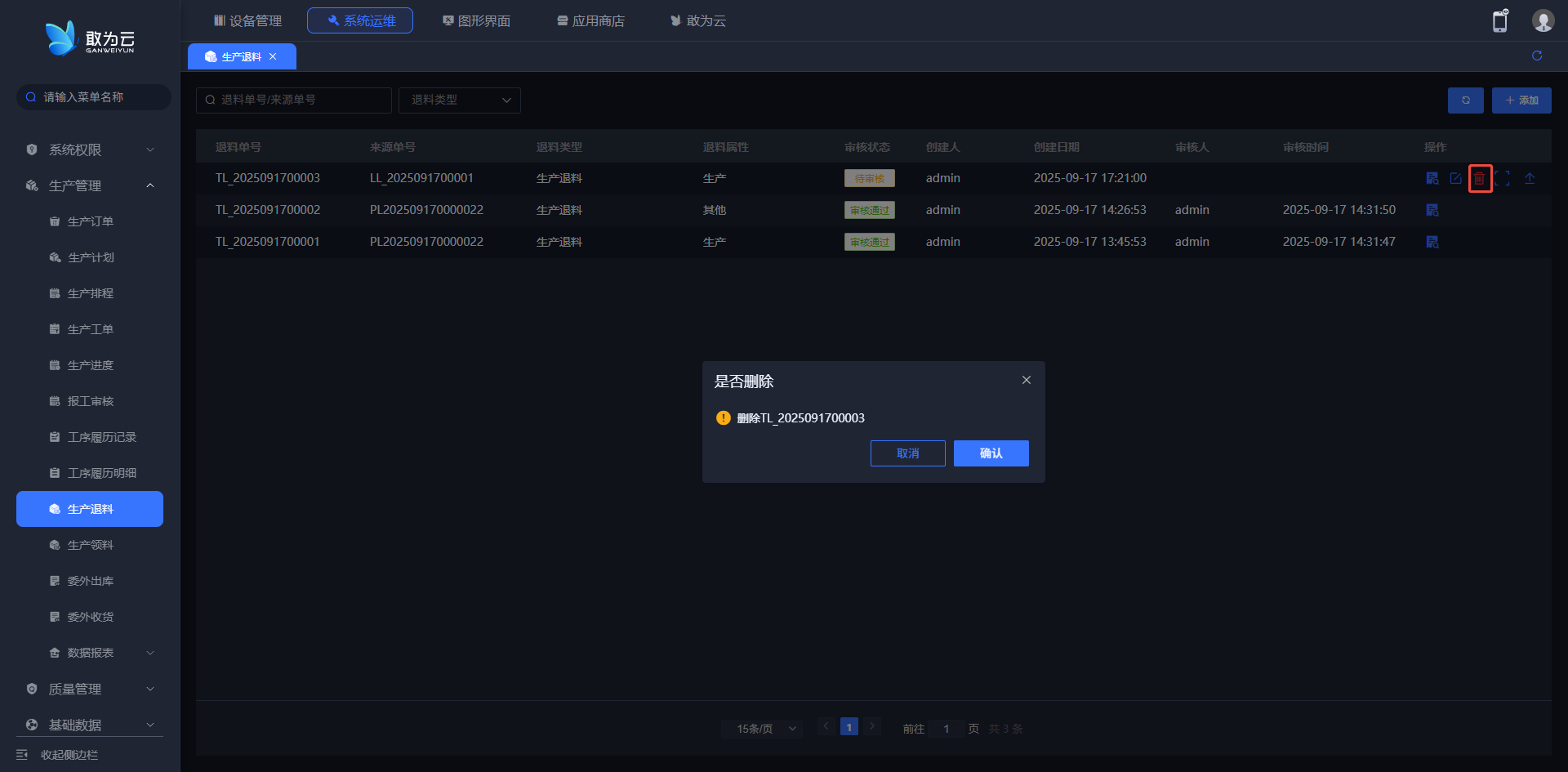
Task: Open the mobile device icon in the top bar
Action: (1499, 21)
